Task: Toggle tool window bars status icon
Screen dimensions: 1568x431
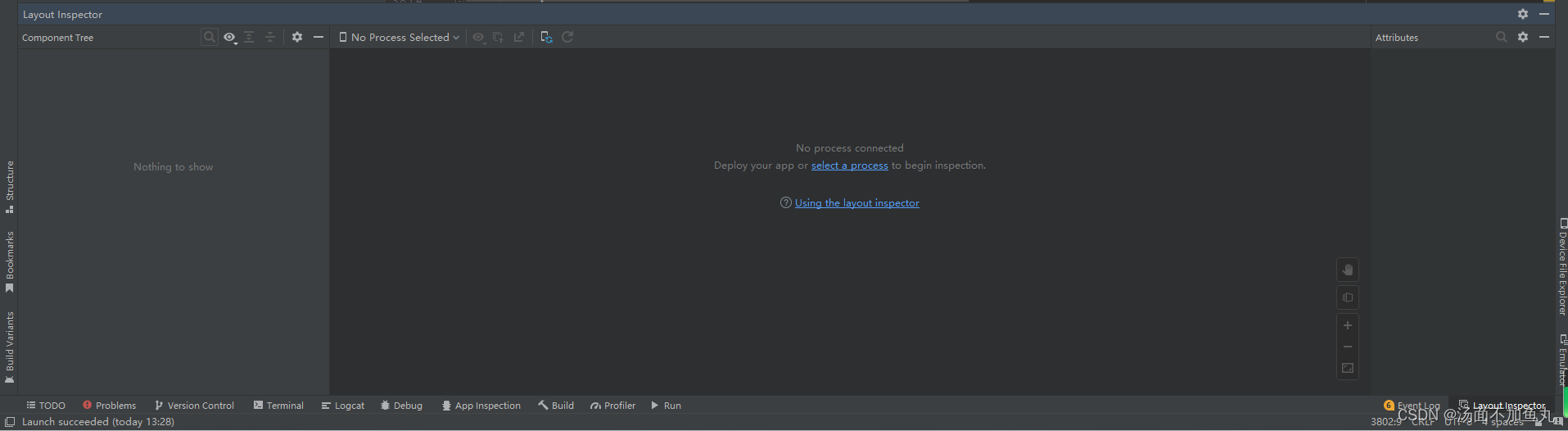Action: coord(10,422)
